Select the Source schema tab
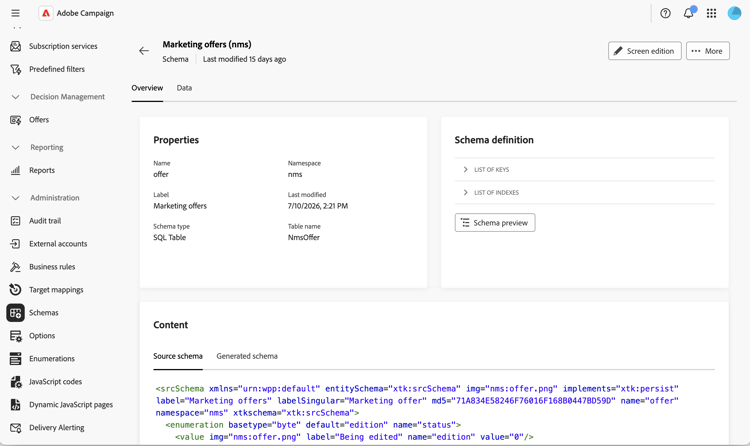Image resolution: width=750 pixels, height=446 pixels. [x=178, y=357]
